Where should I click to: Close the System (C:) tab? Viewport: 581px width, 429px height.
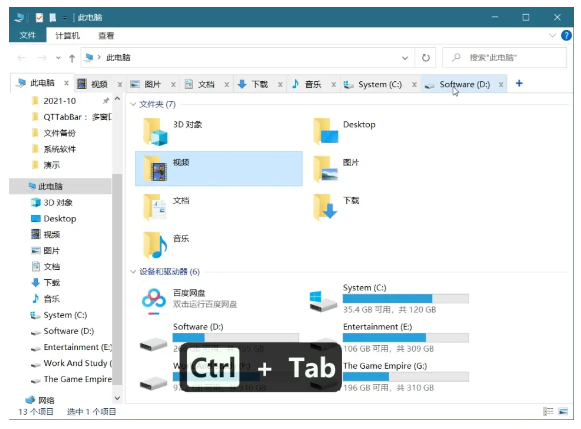click(x=414, y=84)
